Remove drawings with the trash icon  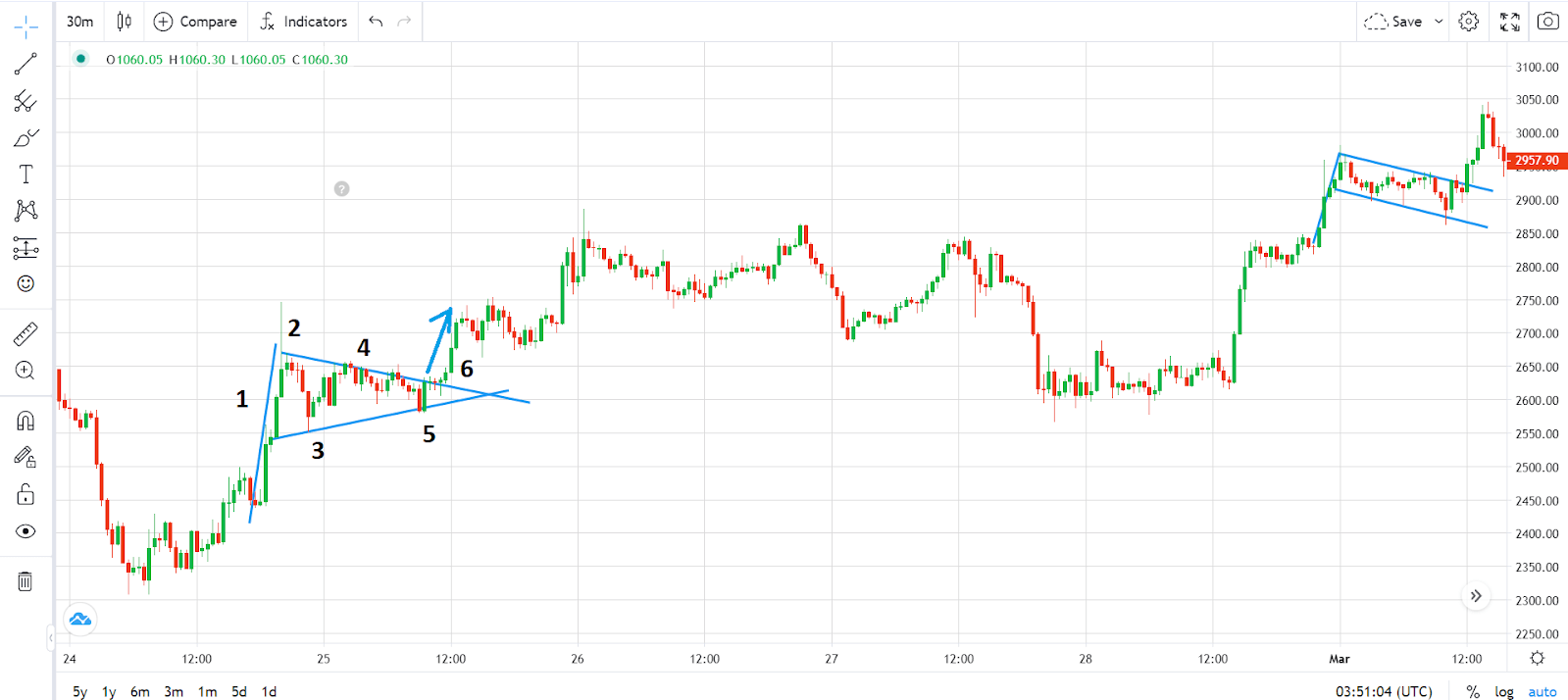(25, 581)
